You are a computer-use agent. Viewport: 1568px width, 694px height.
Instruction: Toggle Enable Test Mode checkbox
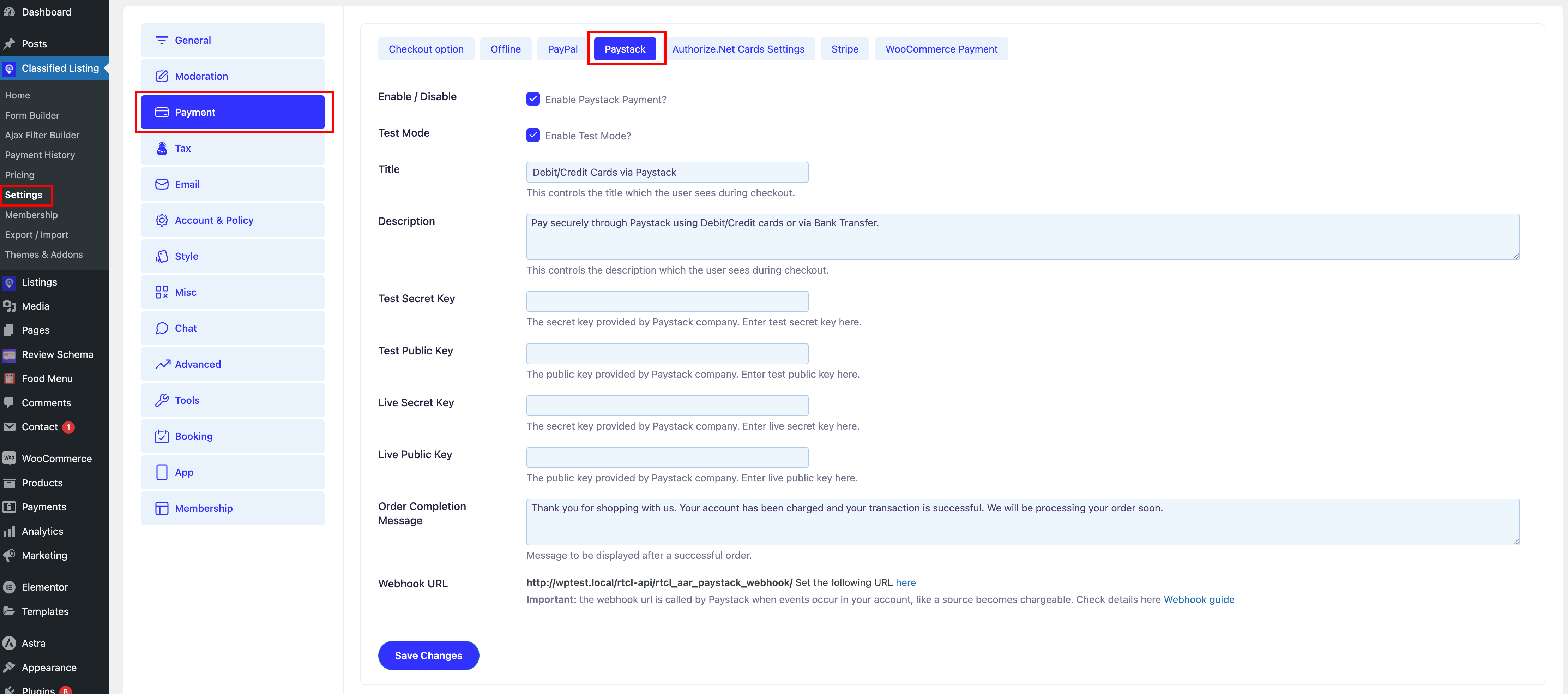(x=533, y=135)
